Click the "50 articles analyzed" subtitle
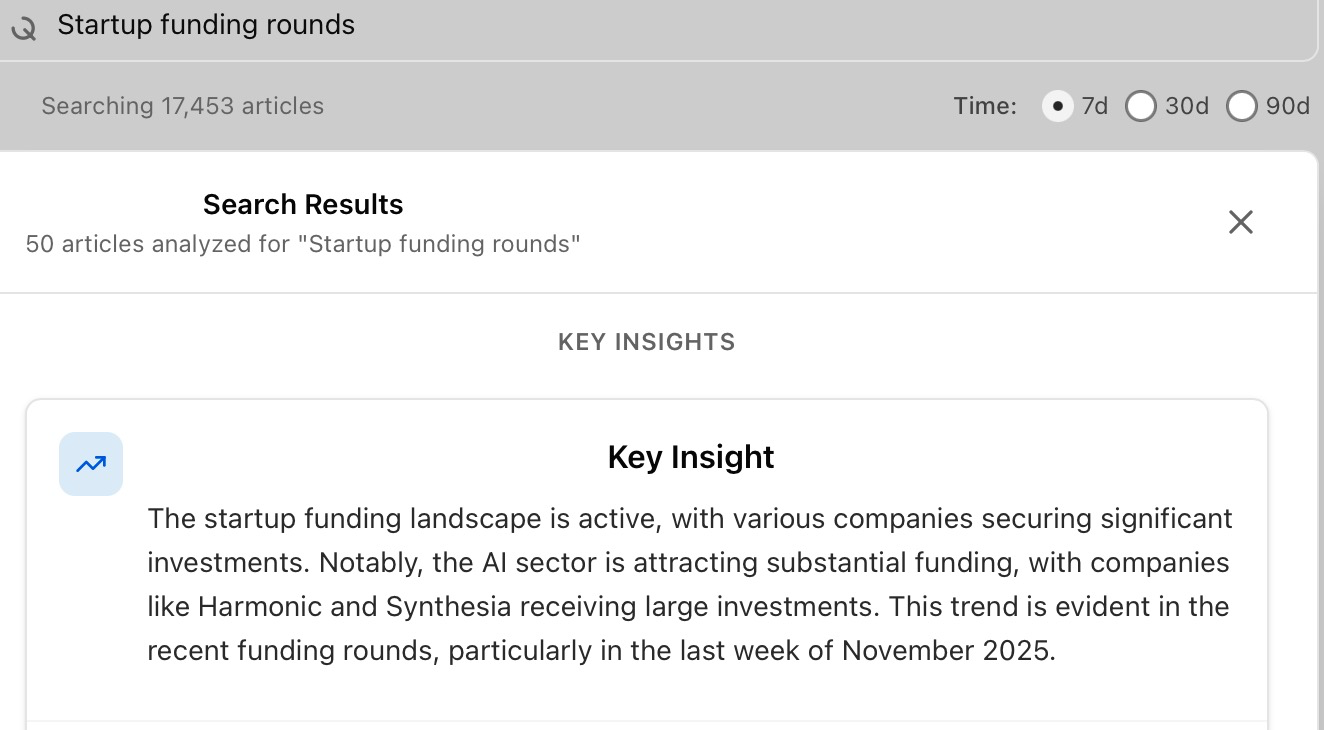This screenshot has height=730, width=1324. (x=303, y=244)
